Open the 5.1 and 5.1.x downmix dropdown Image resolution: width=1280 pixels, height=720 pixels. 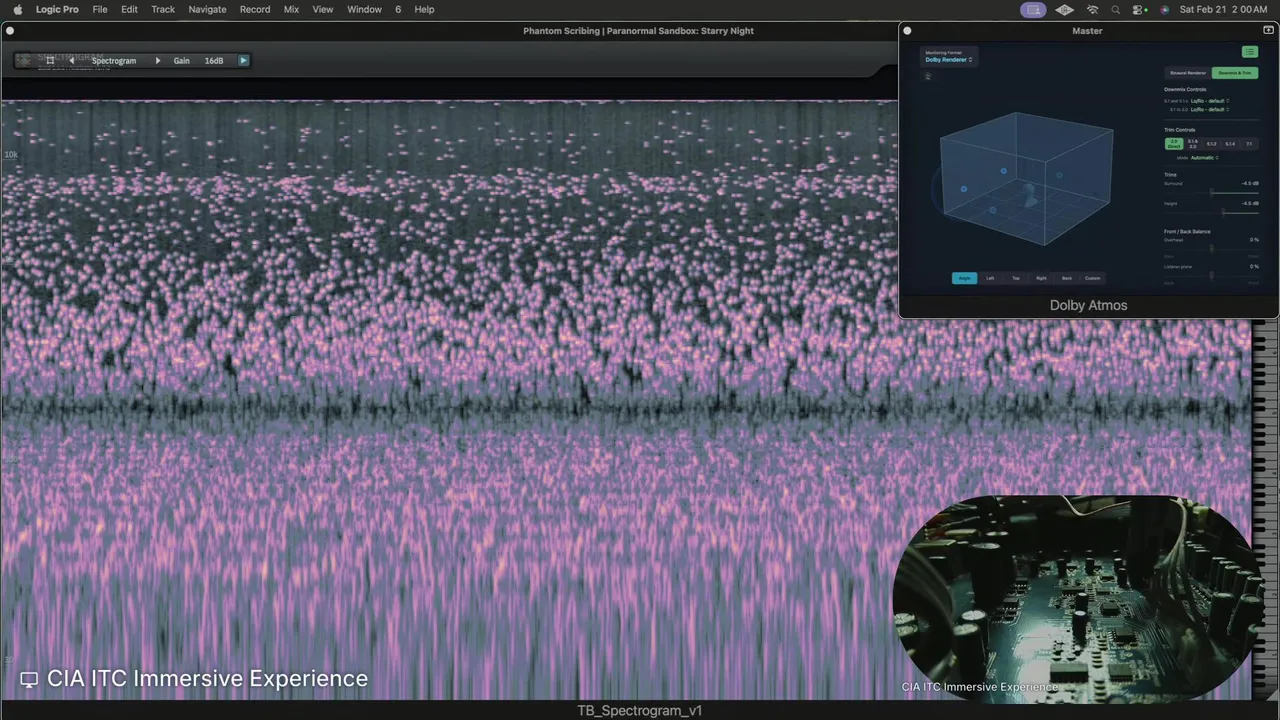tap(1210, 100)
